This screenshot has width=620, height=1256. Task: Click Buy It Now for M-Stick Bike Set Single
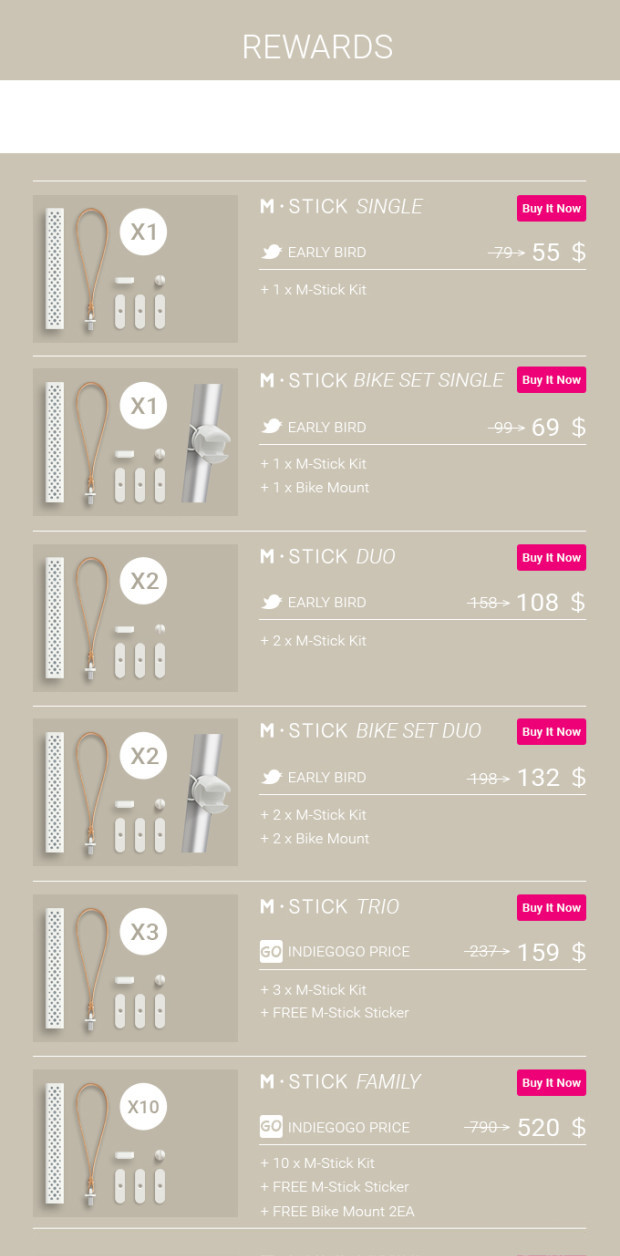coord(551,380)
